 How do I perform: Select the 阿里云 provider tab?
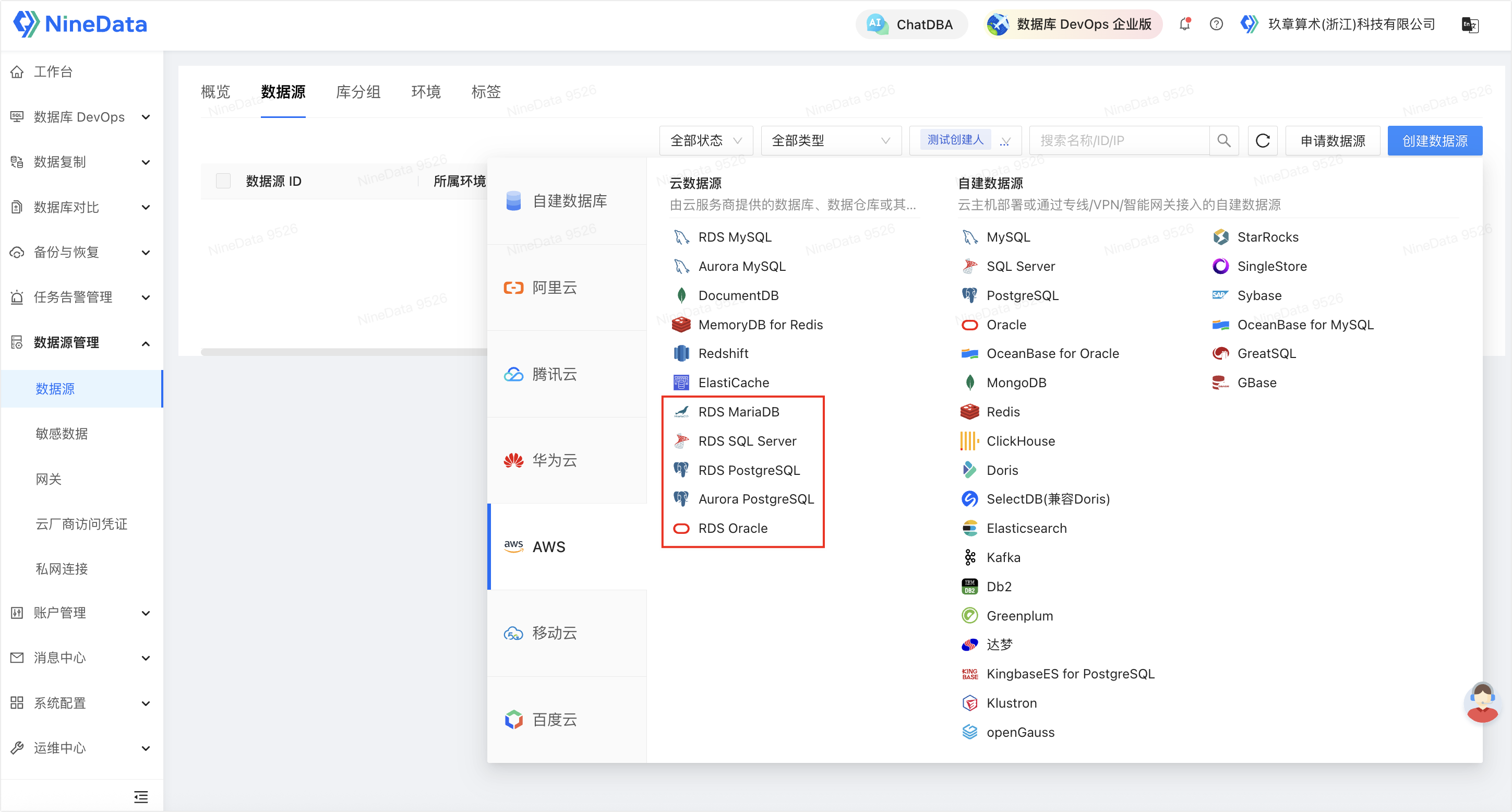567,288
